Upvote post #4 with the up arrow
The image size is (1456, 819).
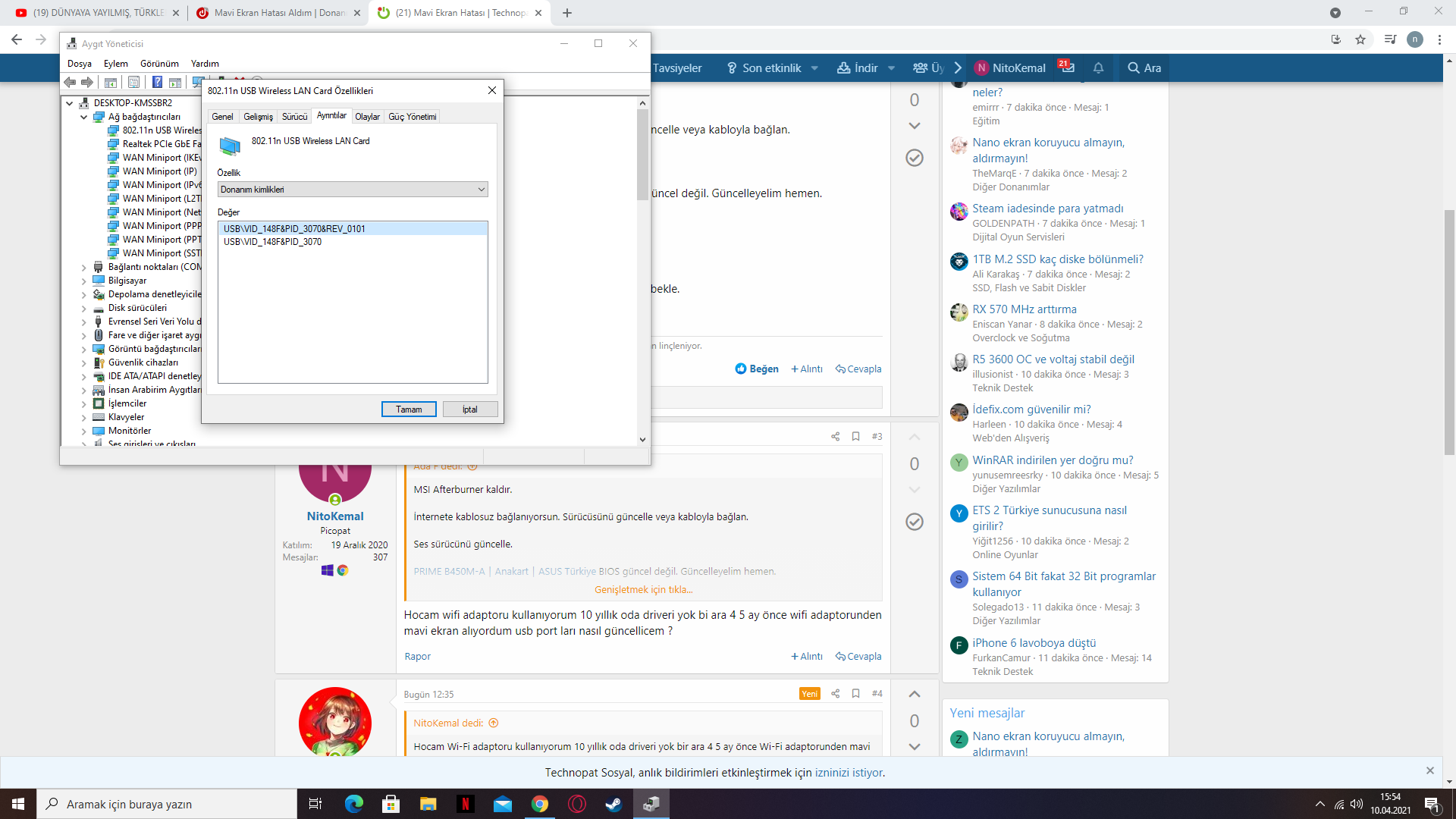coord(915,694)
